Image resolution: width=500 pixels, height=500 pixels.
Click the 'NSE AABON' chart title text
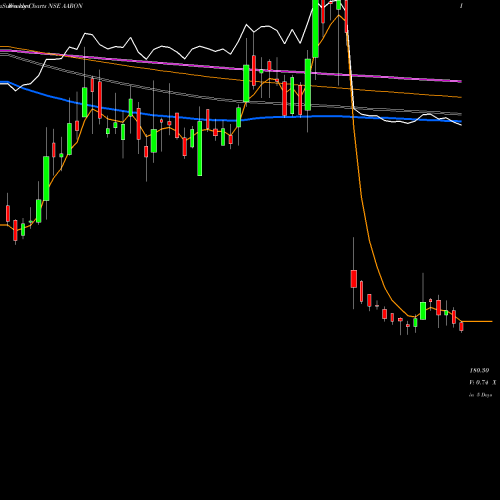tap(65, 6)
